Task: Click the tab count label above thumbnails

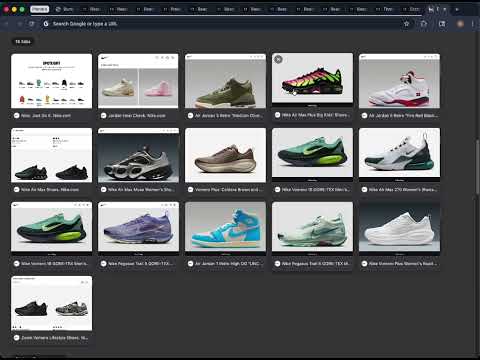Action: 23,42
